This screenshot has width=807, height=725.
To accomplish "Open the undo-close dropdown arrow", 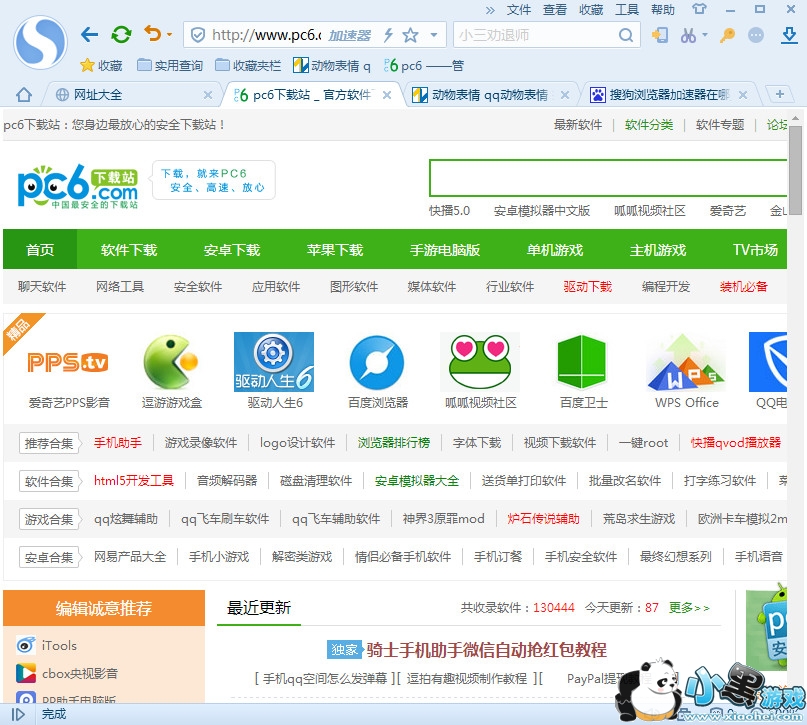I will click(169, 35).
